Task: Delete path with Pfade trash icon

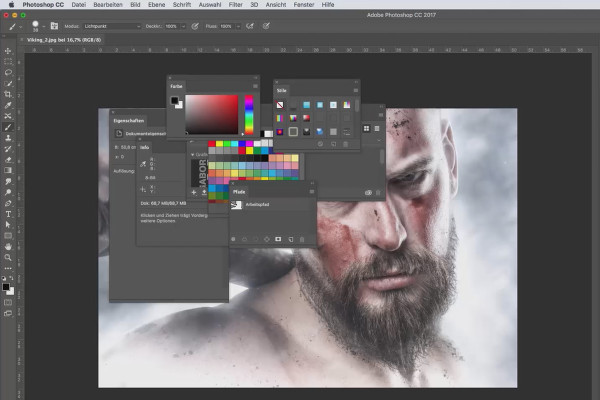Action: click(x=302, y=239)
